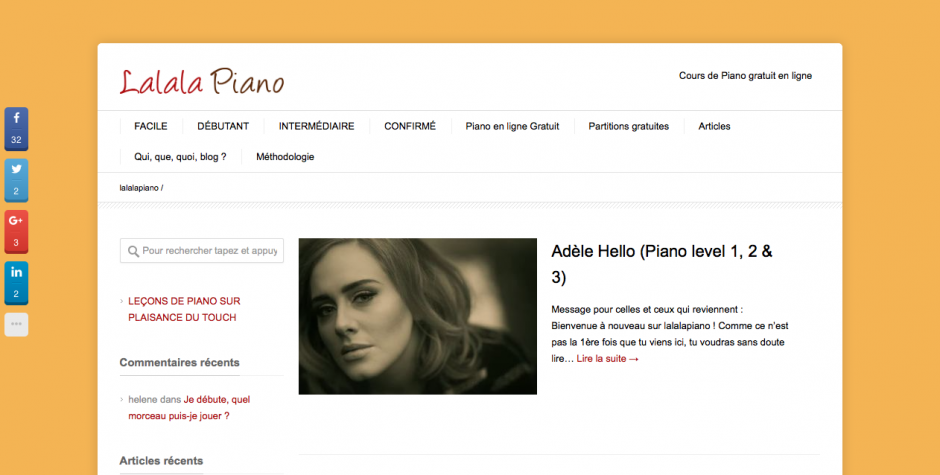Click the Twitter share icon
This screenshot has height=475, width=940.
(x=16, y=180)
